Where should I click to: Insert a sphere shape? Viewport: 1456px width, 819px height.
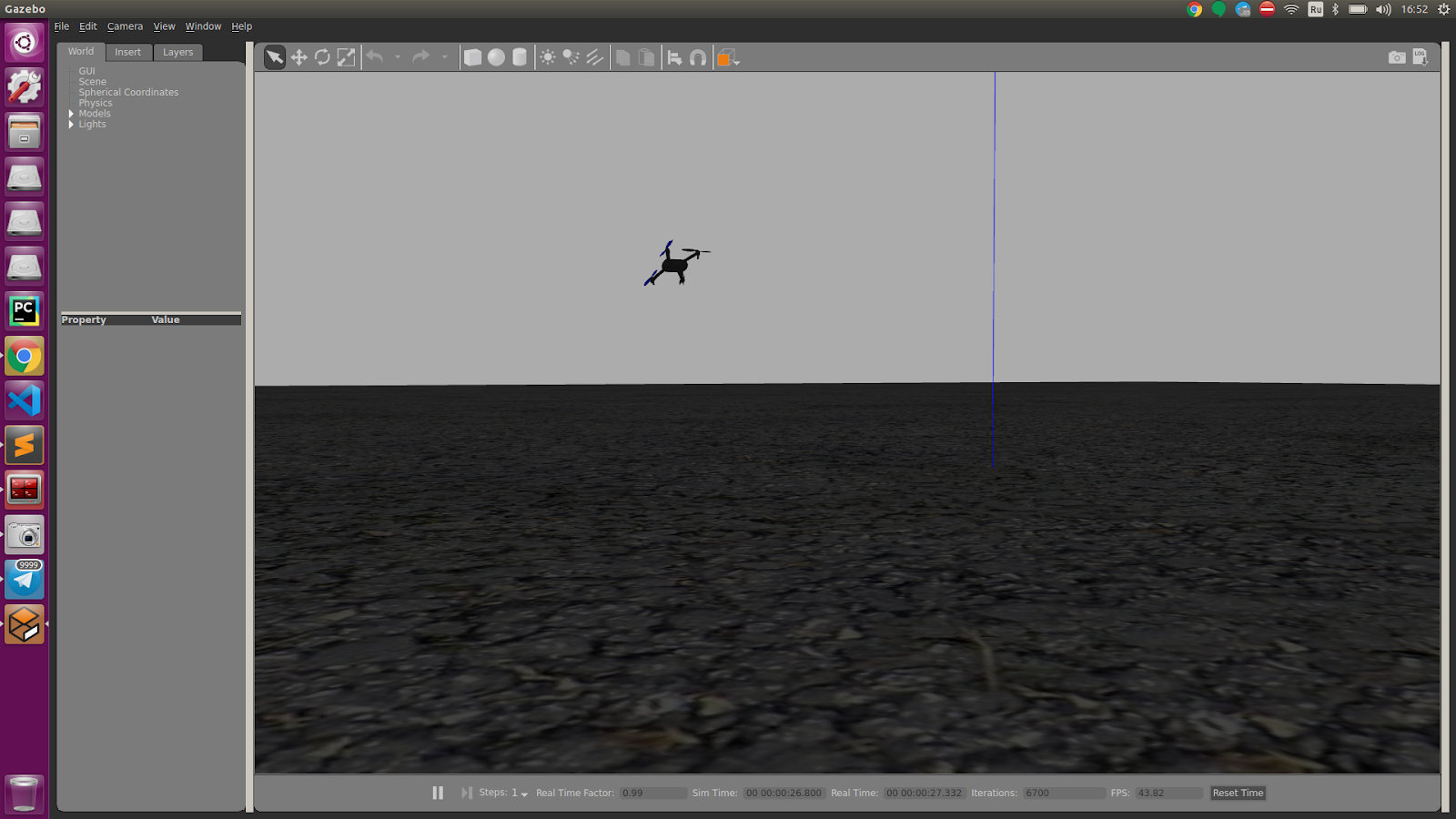[x=496, y=57]
